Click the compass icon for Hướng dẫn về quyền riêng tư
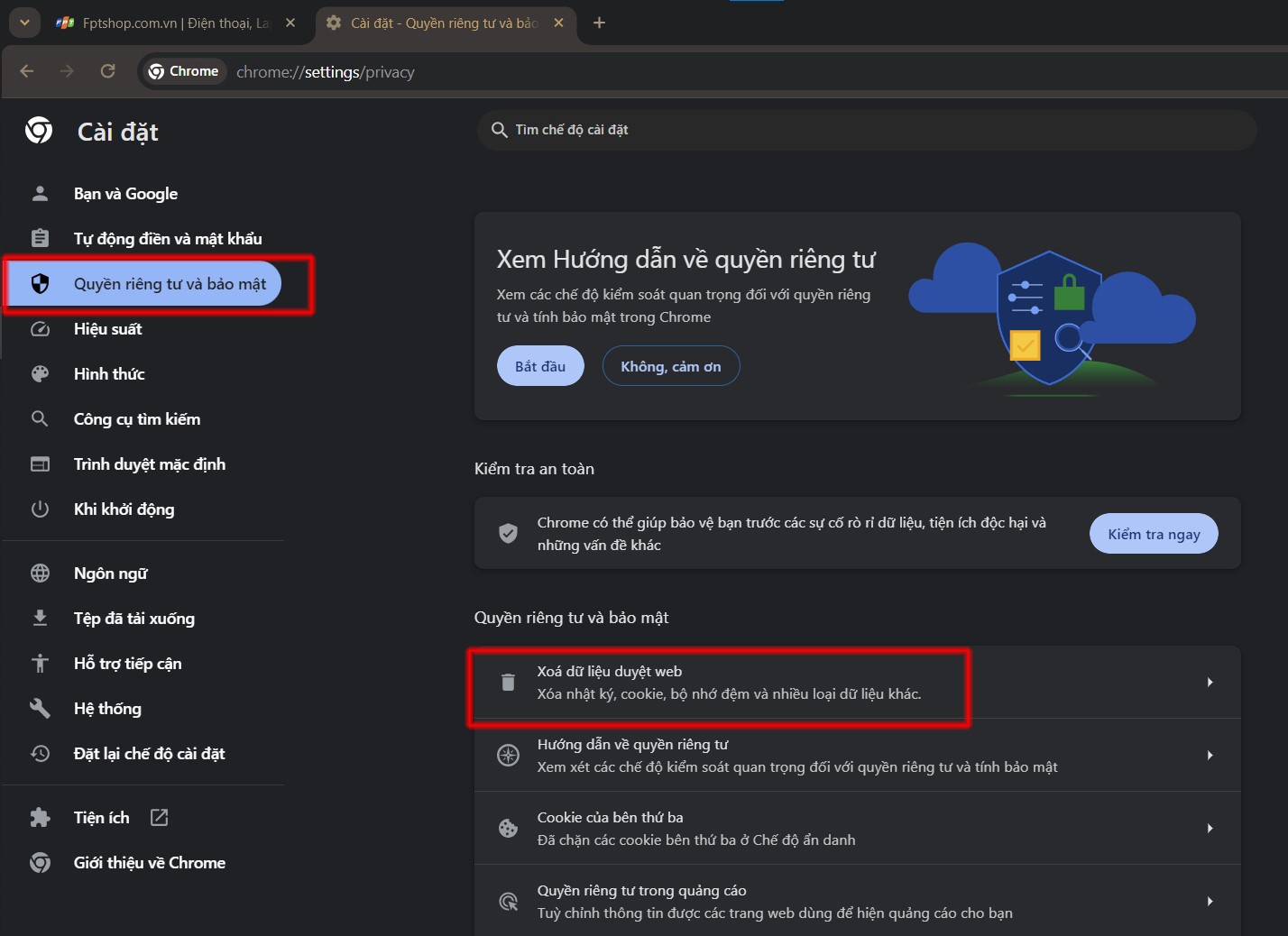 tap(509, 756)
